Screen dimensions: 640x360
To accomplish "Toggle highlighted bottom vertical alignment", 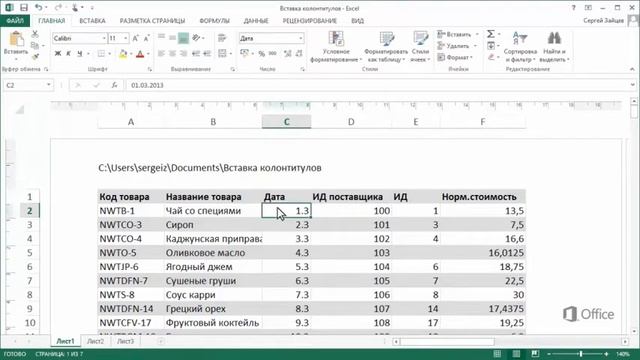I will click(183, 38).
